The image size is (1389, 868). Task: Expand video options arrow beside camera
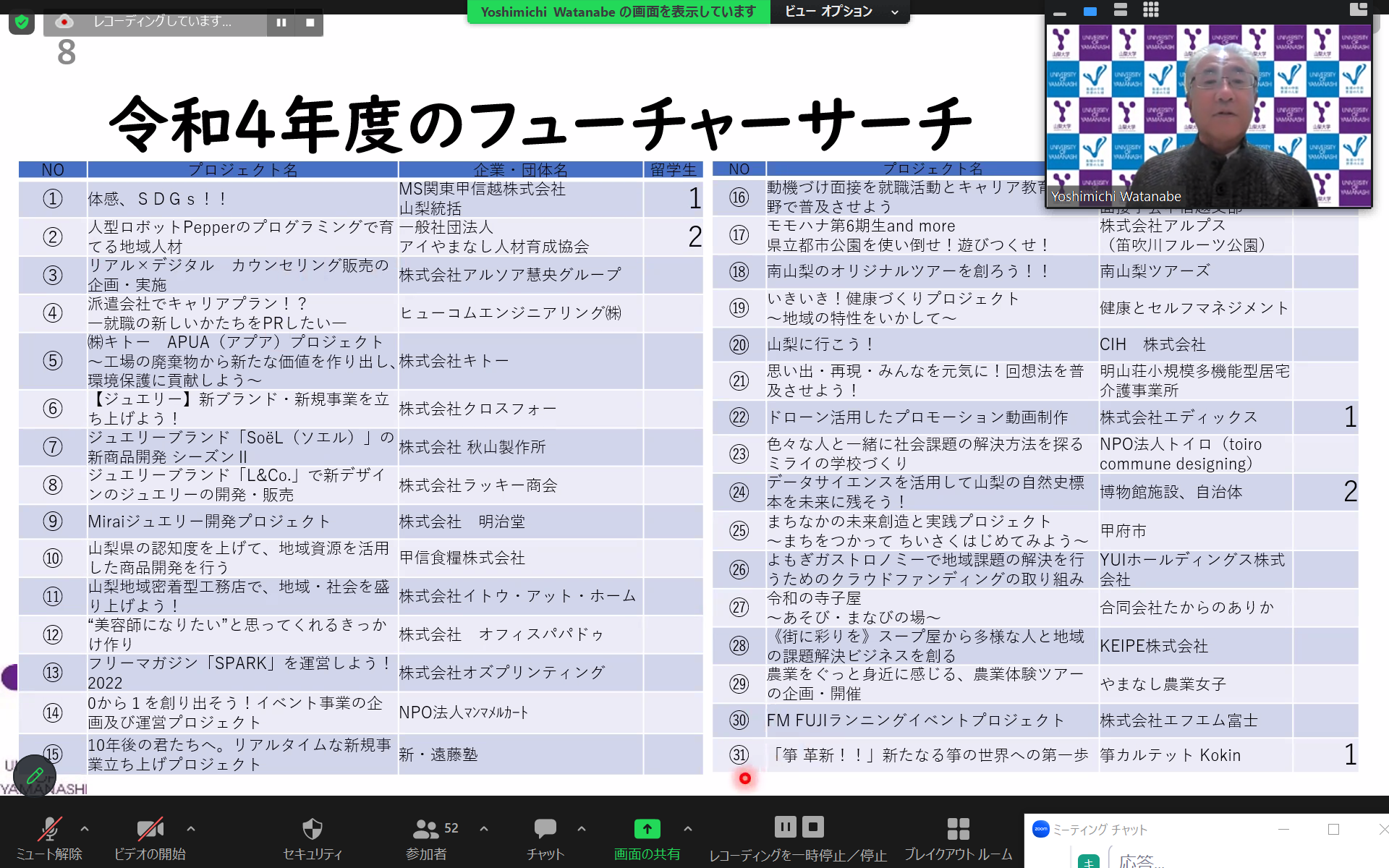[191, 829]
